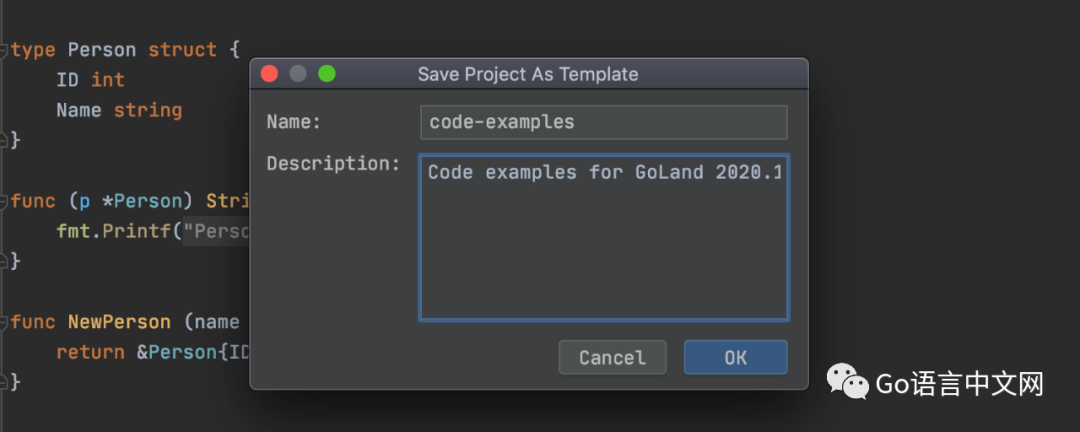Click the string type after Name field
The height and width of the screenshot is (432, 1080).
(148, 110)
